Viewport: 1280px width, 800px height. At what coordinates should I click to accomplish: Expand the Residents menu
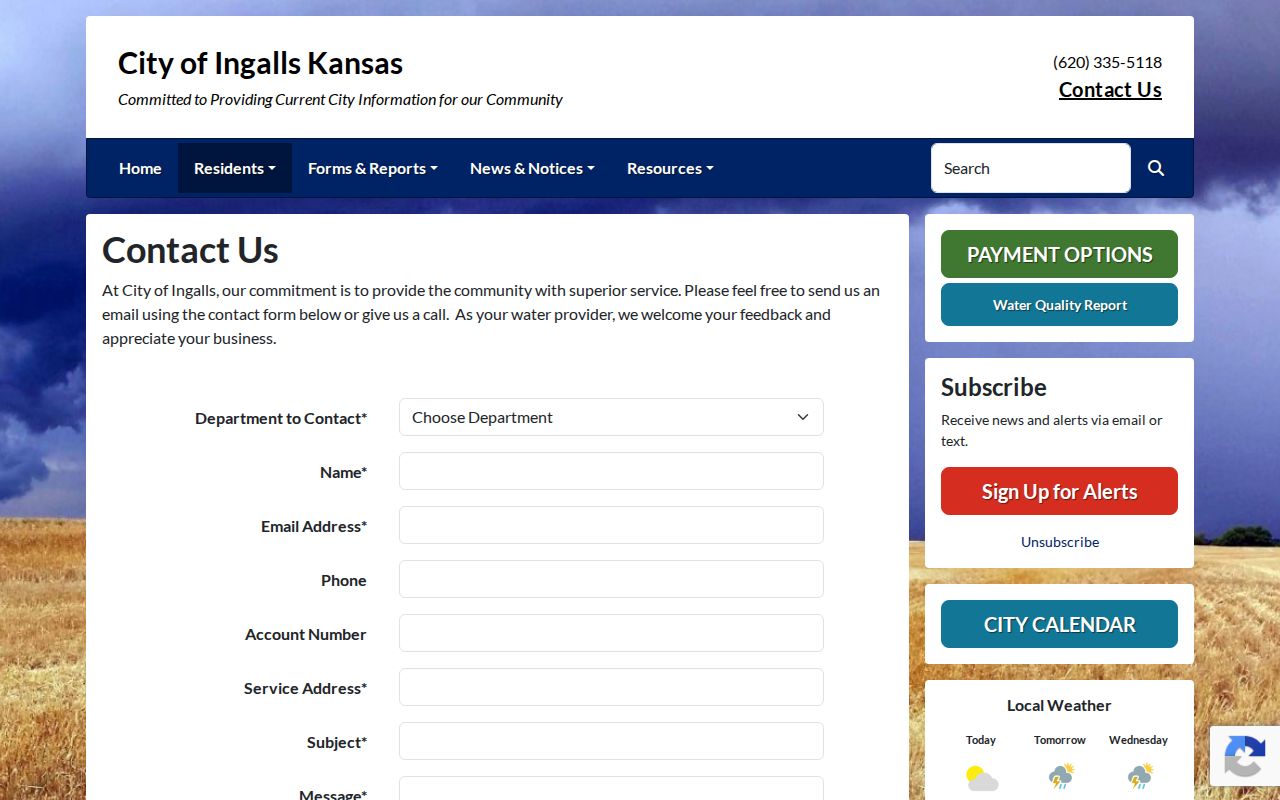pos(235,168)
